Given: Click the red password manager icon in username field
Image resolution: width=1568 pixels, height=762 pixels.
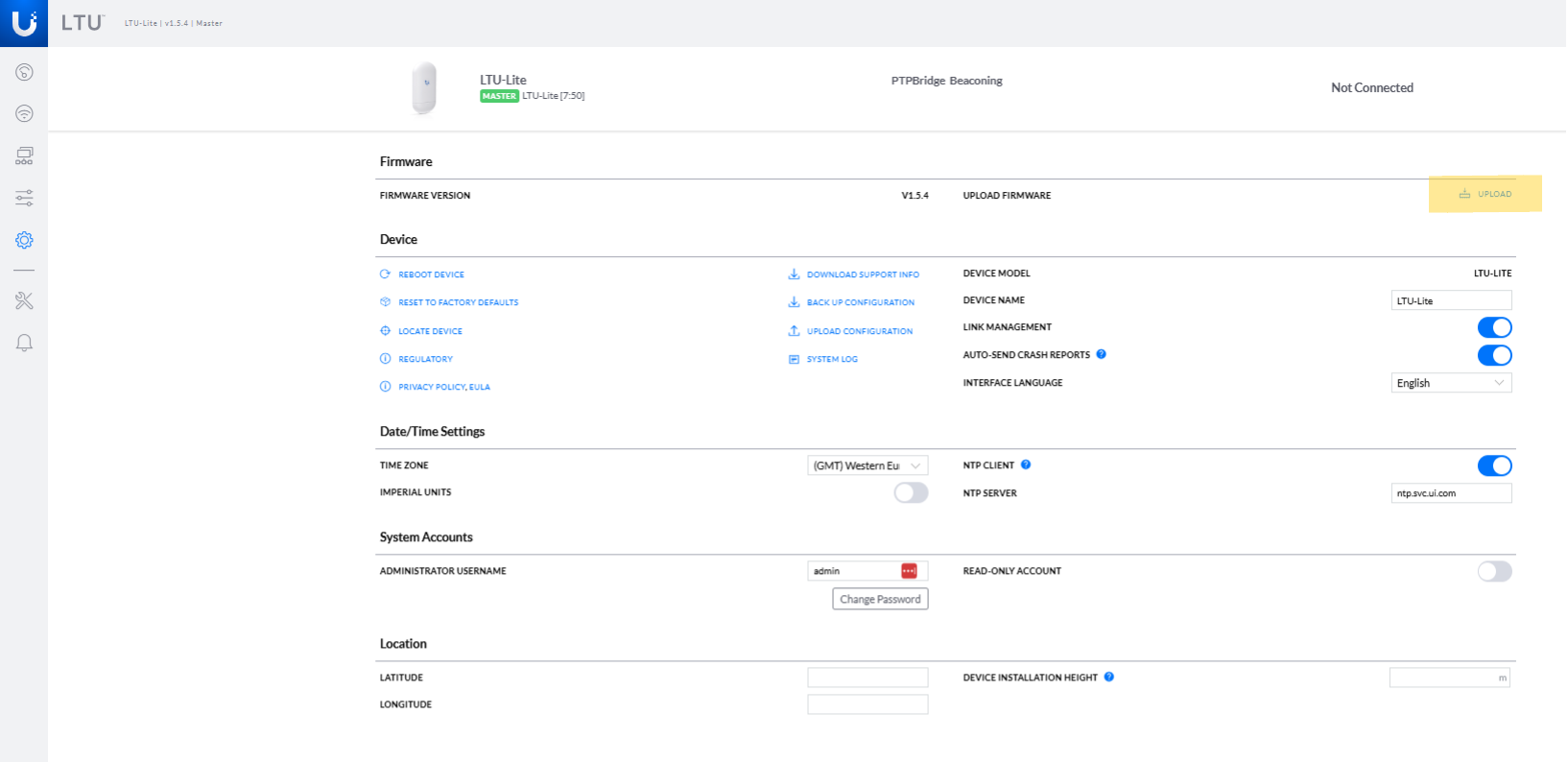Looking at the screenshot, I should 909,571.
